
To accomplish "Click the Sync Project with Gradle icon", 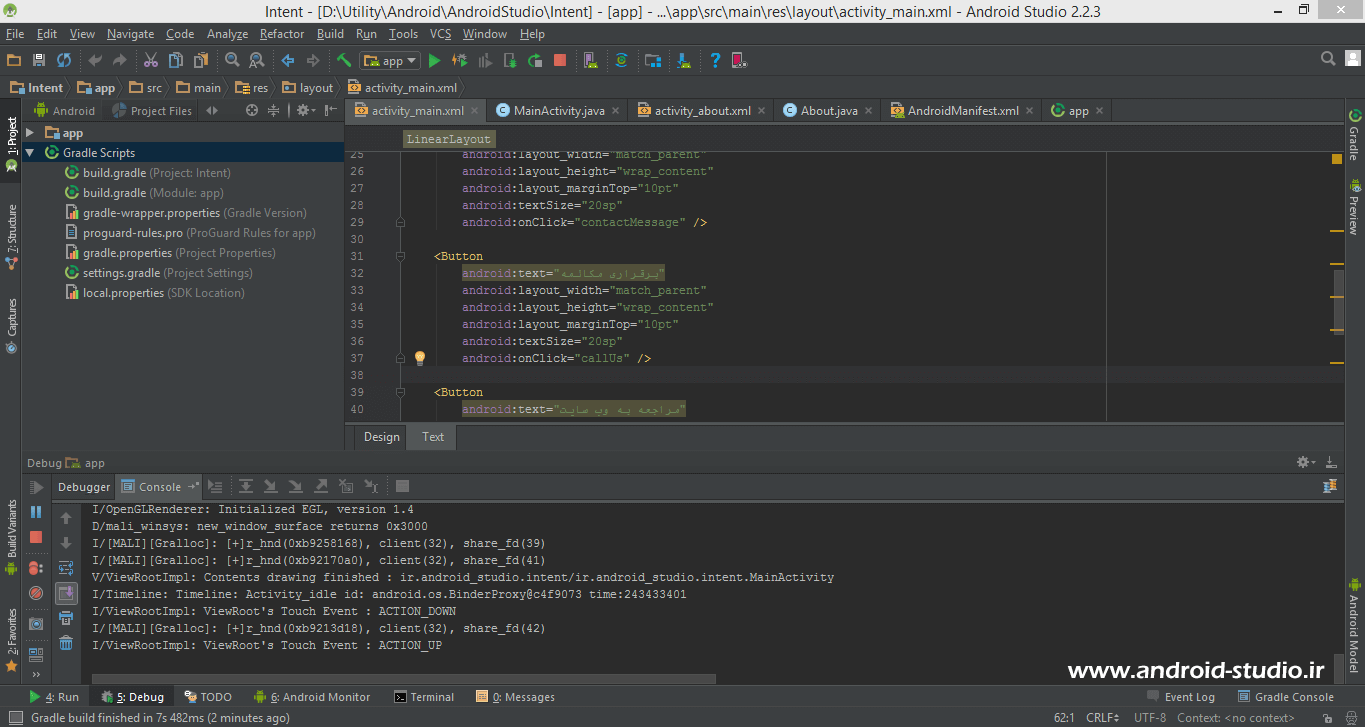I will pos(621,61).
